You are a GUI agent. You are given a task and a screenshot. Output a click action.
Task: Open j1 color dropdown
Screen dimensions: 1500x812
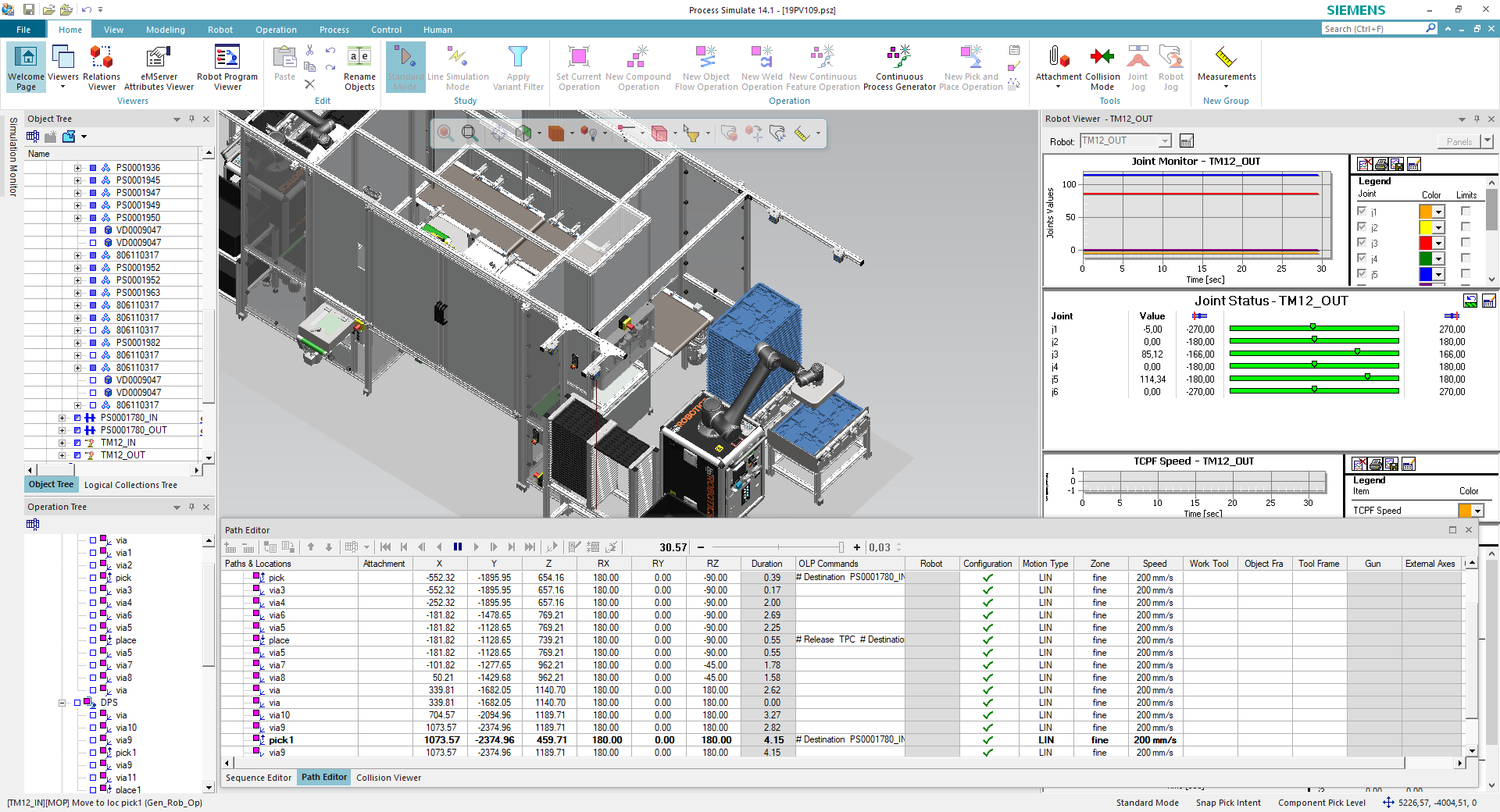point(1438,212)
